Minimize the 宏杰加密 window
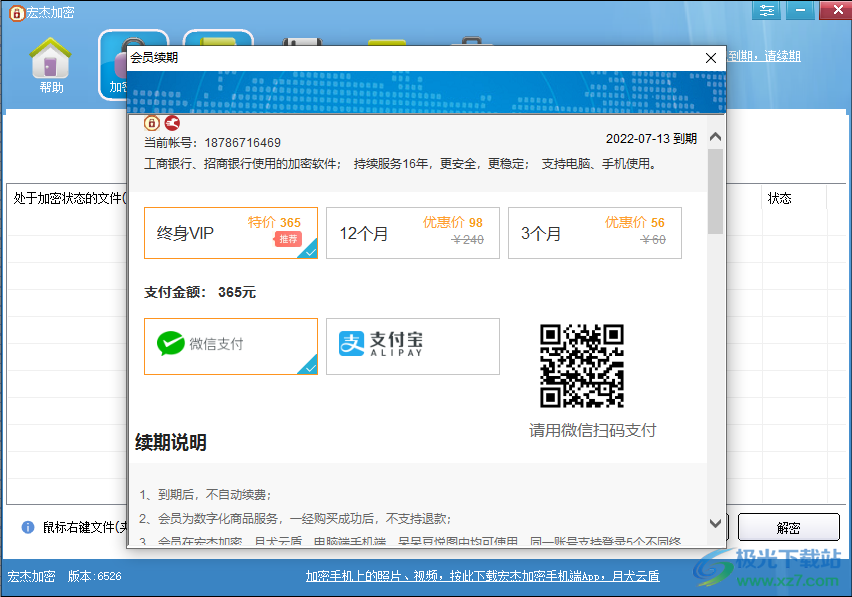Image resolution: width=852 pixels, height=597 pixels. tap(800, 10)
